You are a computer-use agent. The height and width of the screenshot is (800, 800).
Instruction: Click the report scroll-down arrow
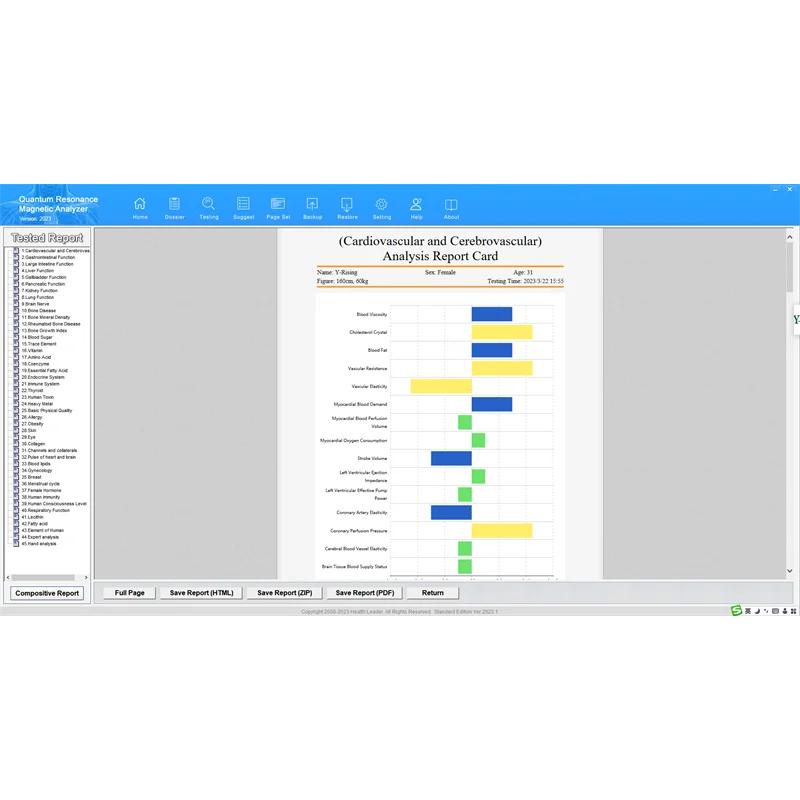[790, 571]
